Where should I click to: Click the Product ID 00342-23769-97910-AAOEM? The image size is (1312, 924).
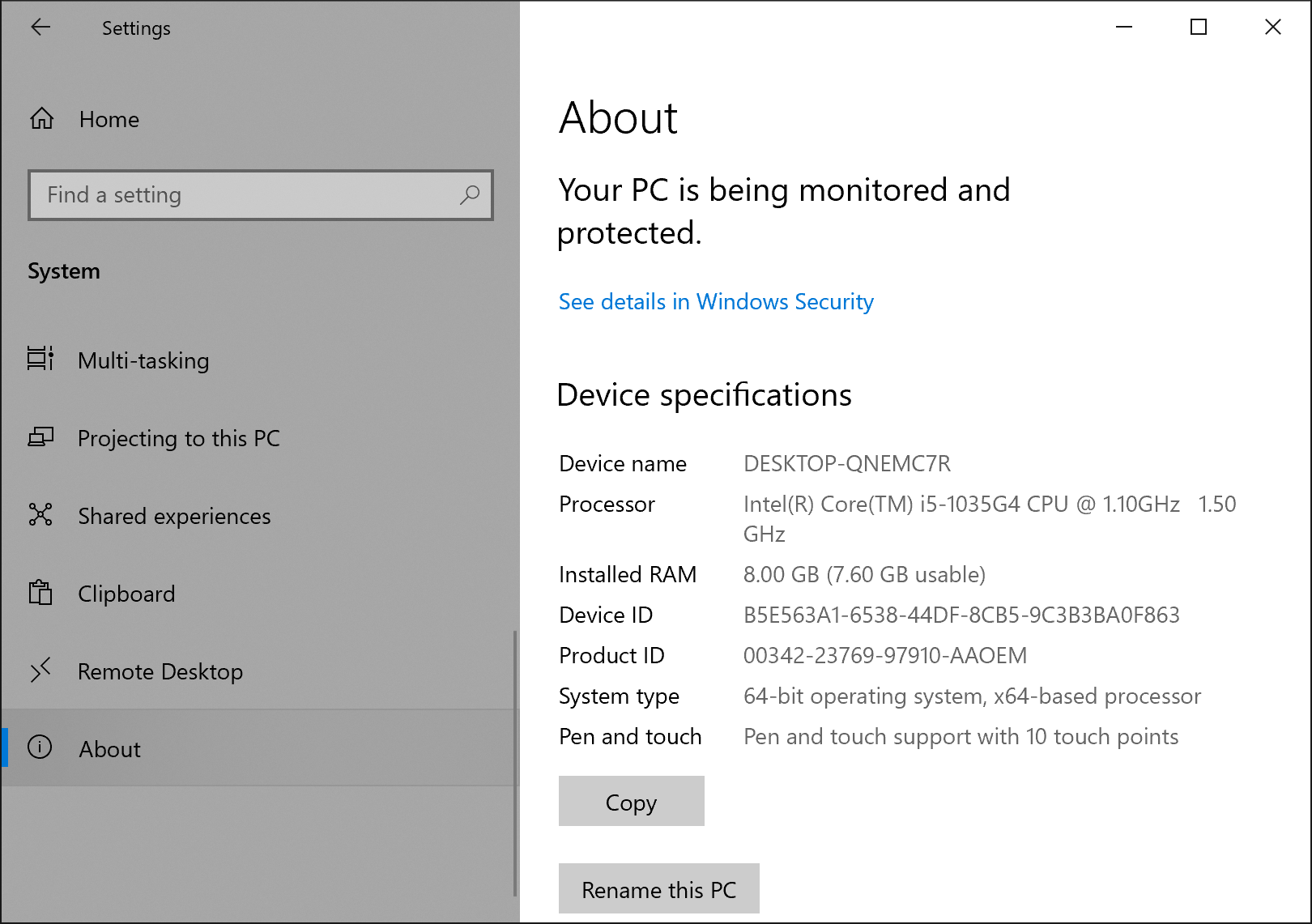tap(885, 655)
